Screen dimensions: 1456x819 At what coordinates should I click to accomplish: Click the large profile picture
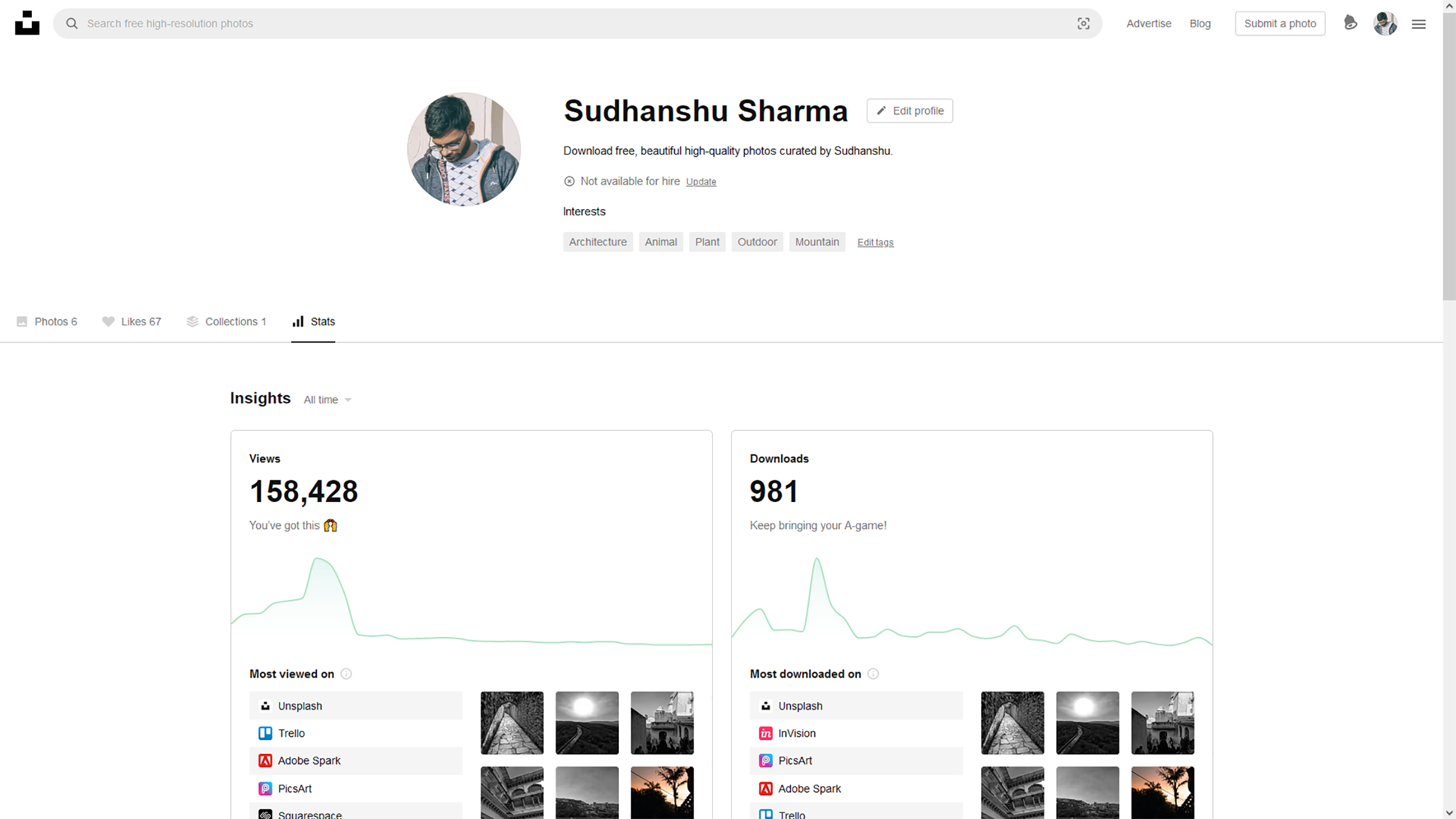[463, 149]
